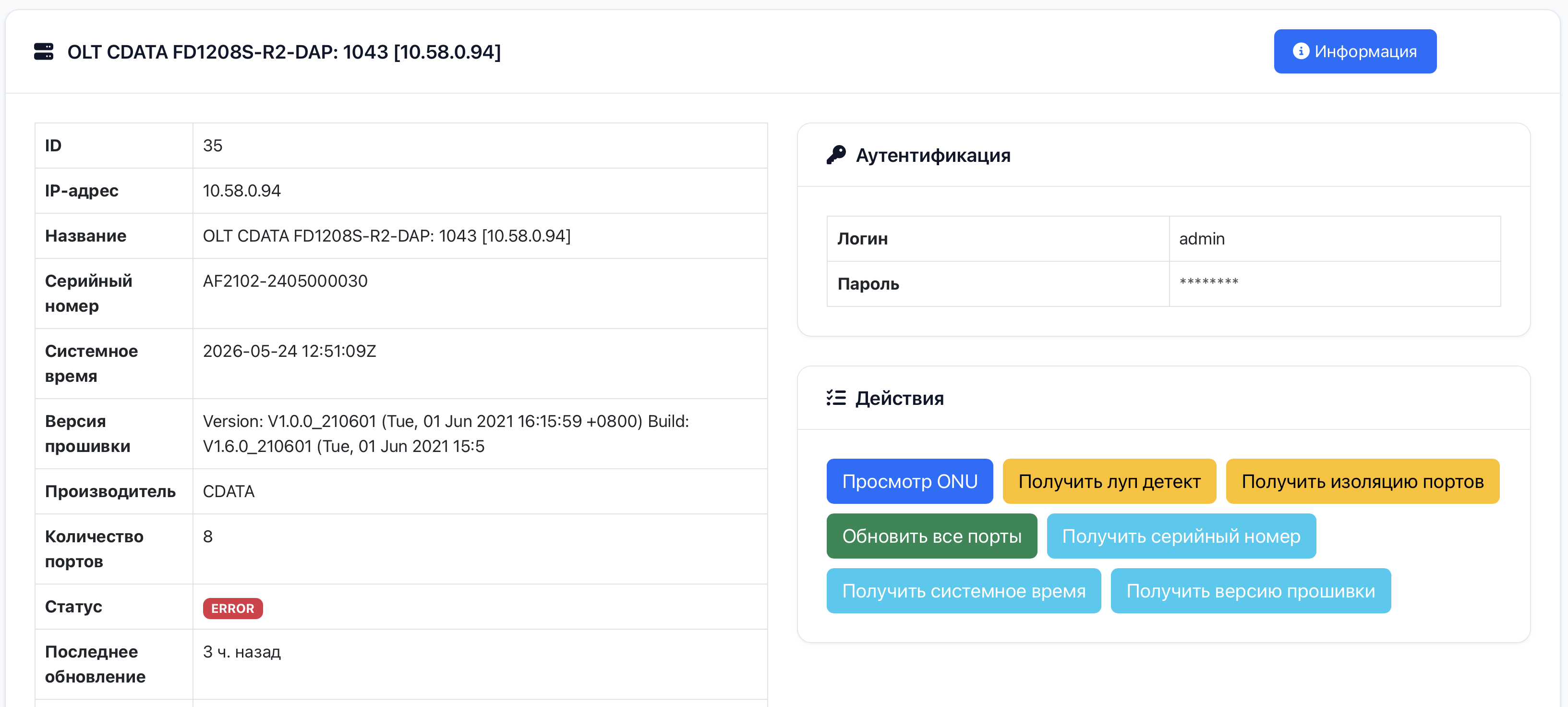
Task: Click the Версия прошивки label
Action: point(88,434)
